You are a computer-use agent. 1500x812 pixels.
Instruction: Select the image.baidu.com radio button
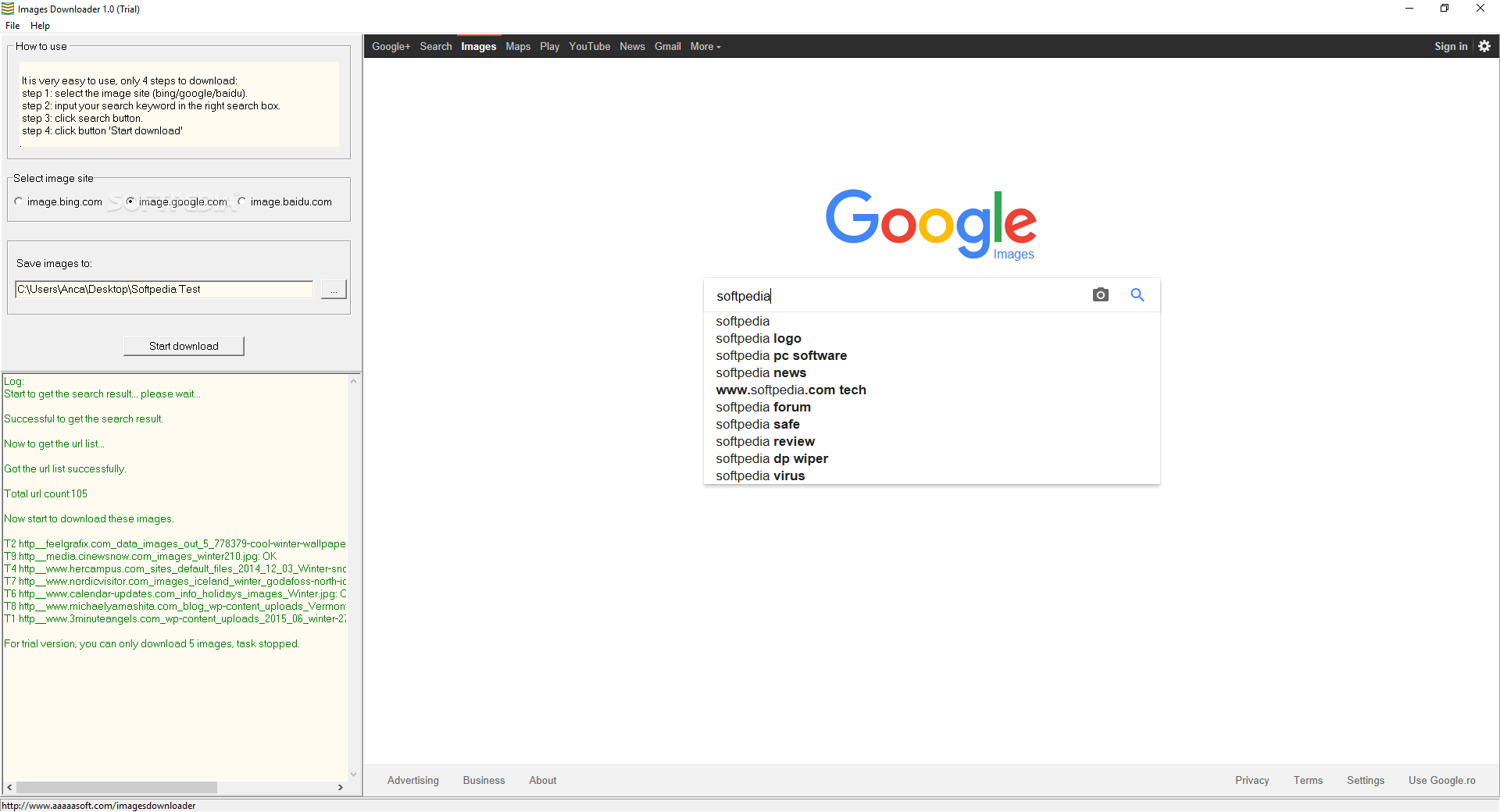pos(242,201)
